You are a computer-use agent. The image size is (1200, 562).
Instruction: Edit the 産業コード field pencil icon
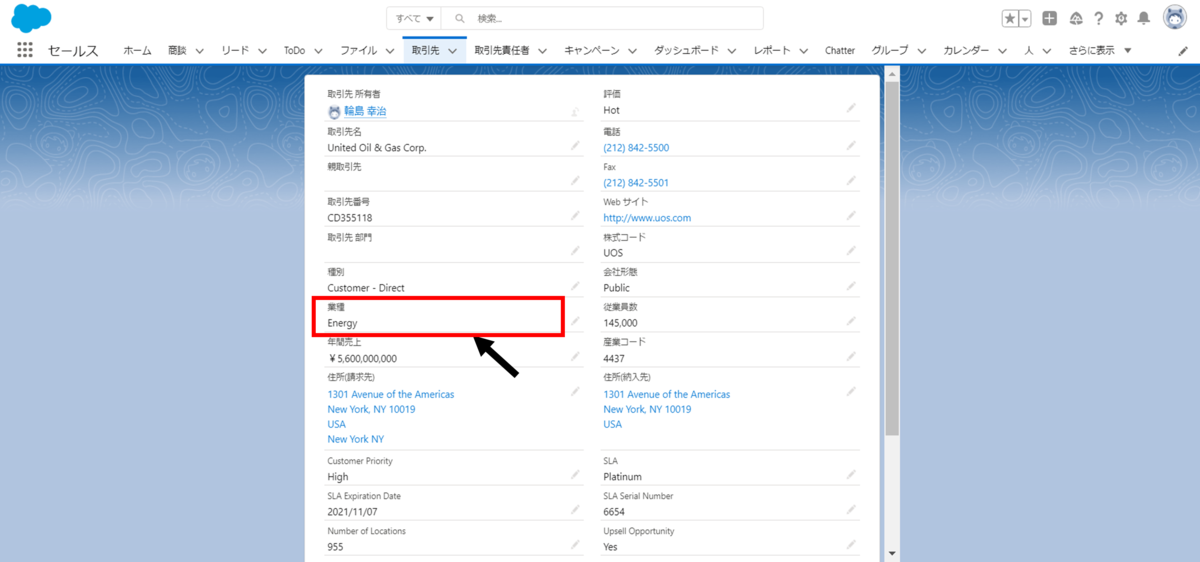coord(851,356)
